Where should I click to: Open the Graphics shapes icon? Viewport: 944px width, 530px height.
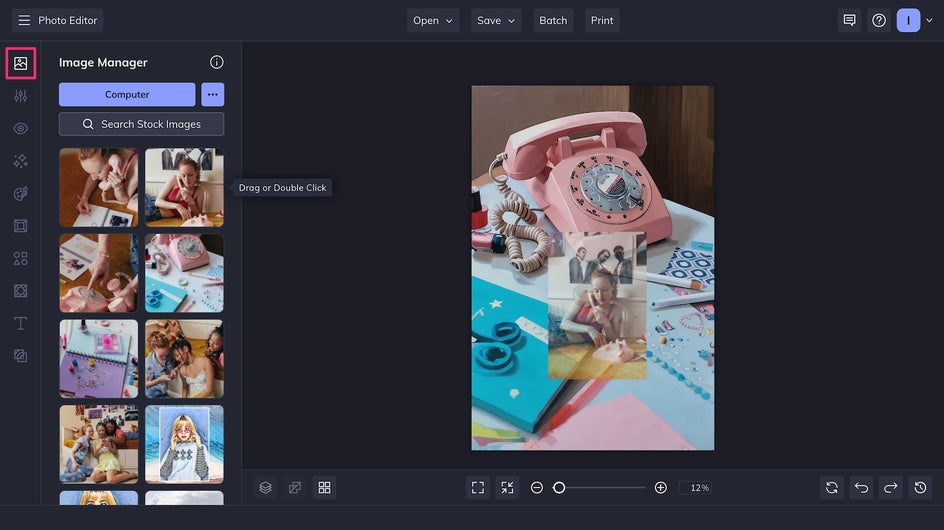(20, 258)
